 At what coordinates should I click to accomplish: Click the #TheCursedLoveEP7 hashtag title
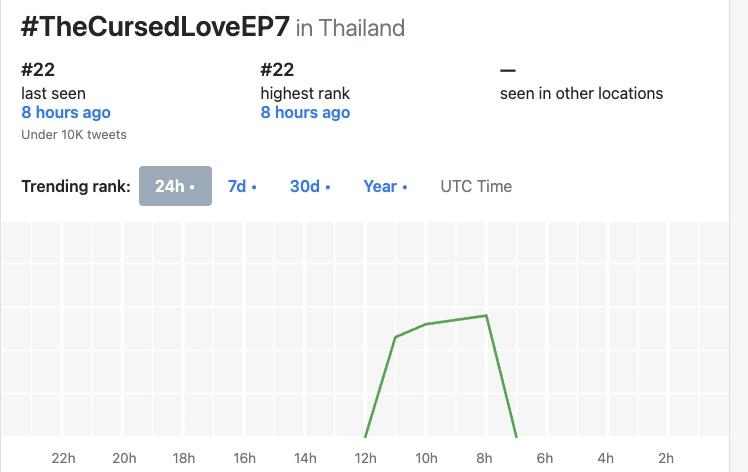(x=155, y=27)
